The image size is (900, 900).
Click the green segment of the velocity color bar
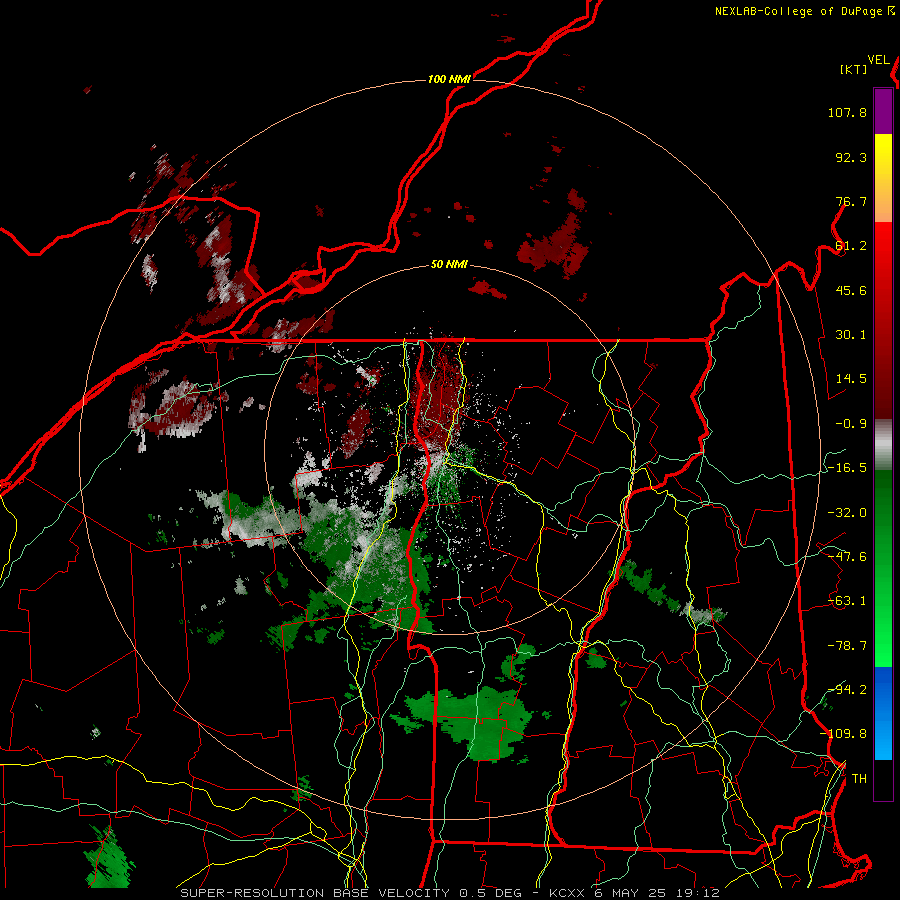pyautogui.click(x=883, y=568)
